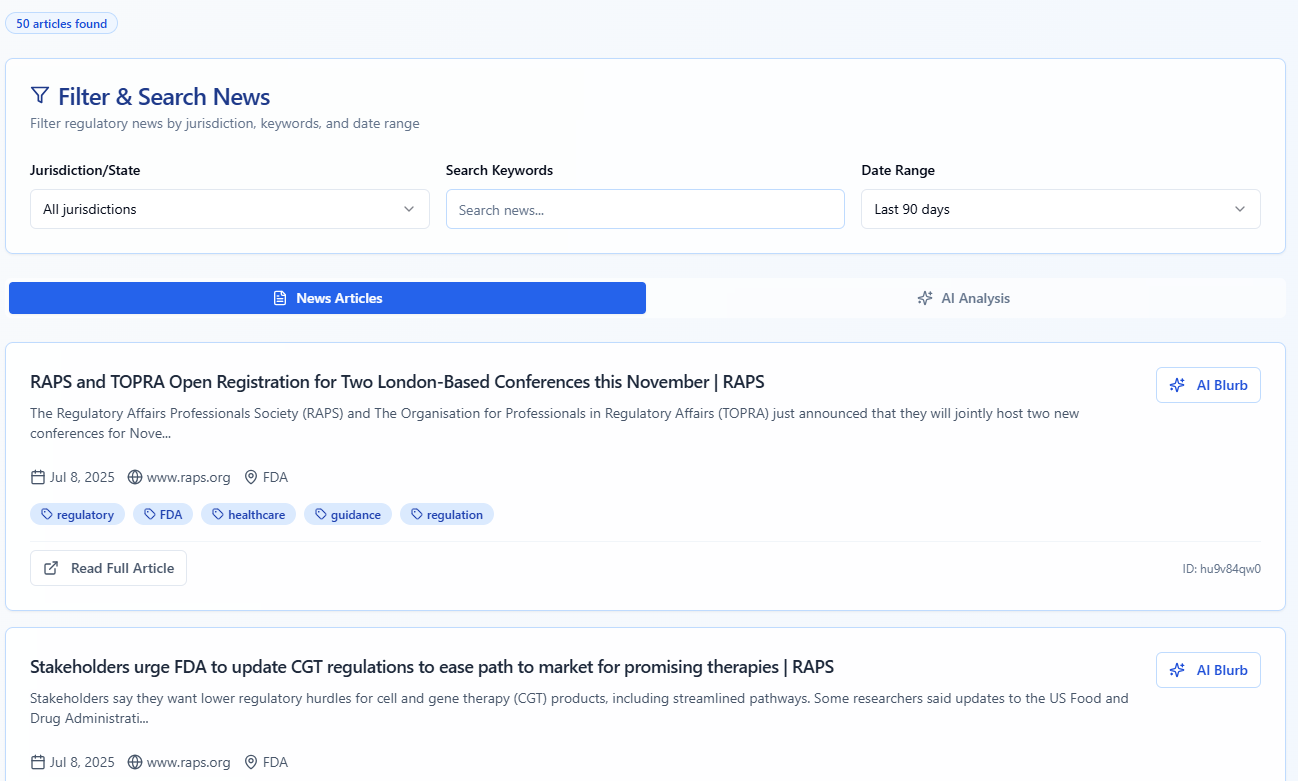Click the healthcare tag chip
1298x781 pixels.
[x=248, y=515]
